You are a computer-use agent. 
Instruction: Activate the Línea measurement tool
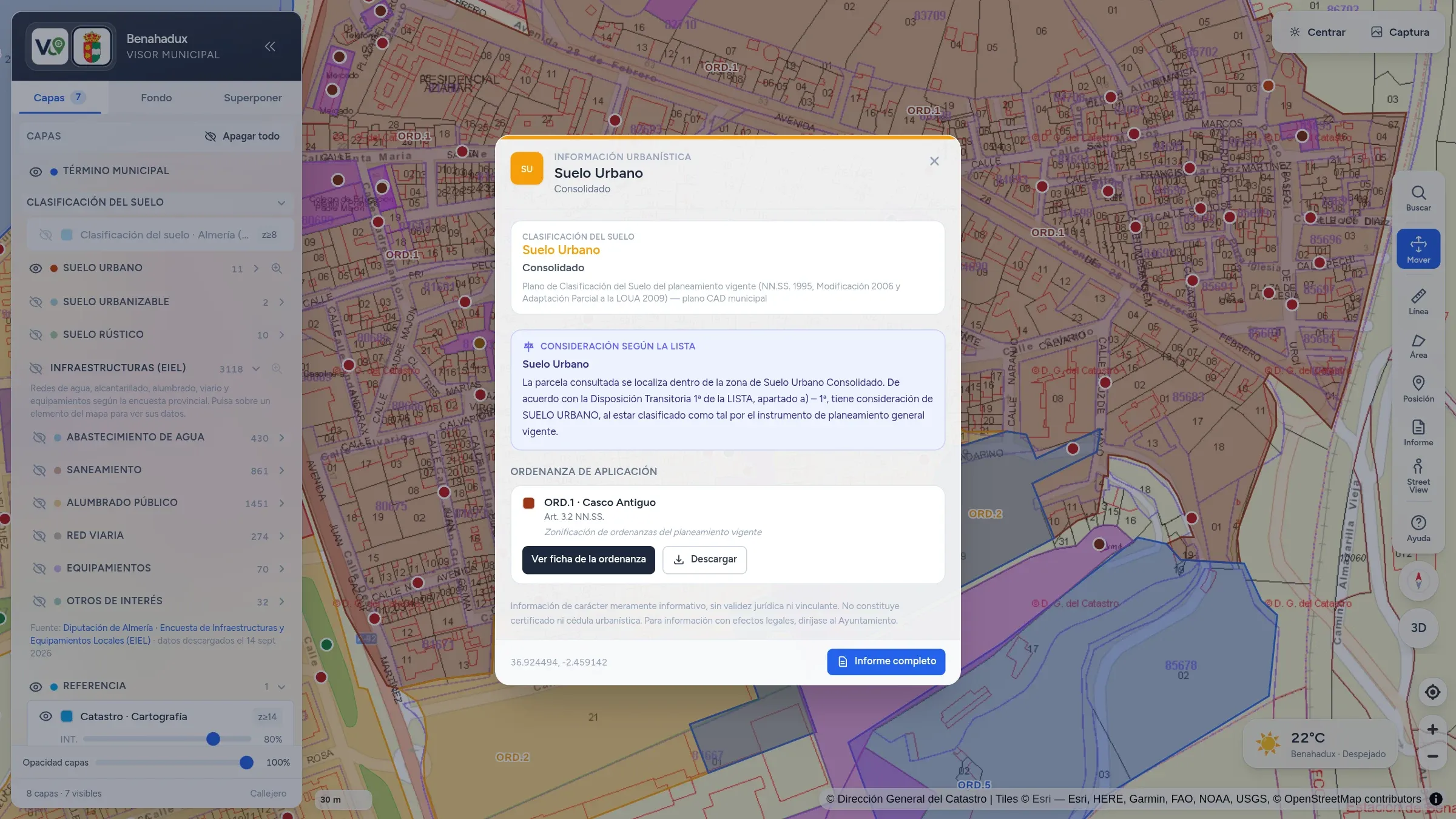pos(1418,302)
